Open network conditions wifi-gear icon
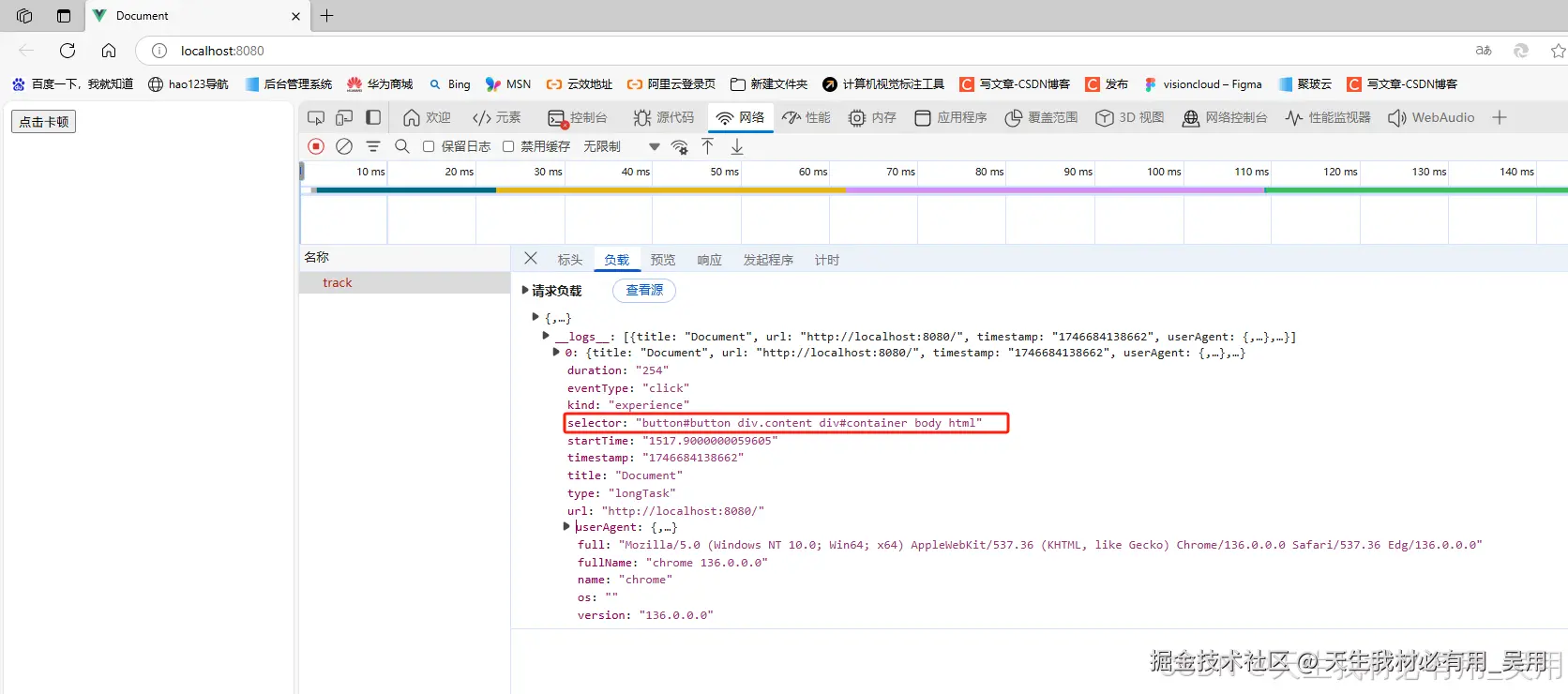This screenshot has width=1568, height=694. 680,146
